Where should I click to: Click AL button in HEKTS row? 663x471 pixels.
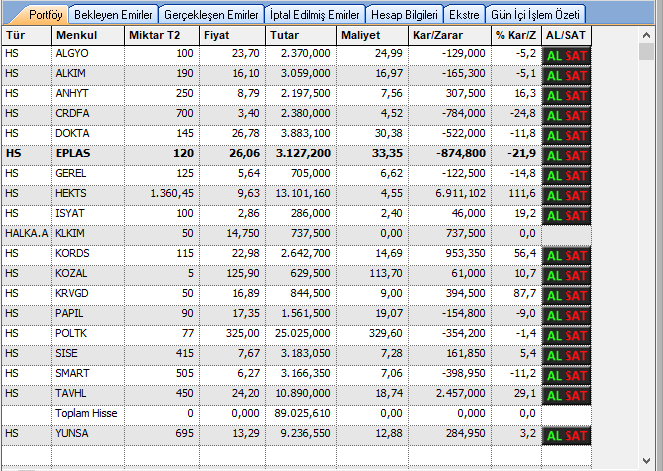click(x=554, y=196)
